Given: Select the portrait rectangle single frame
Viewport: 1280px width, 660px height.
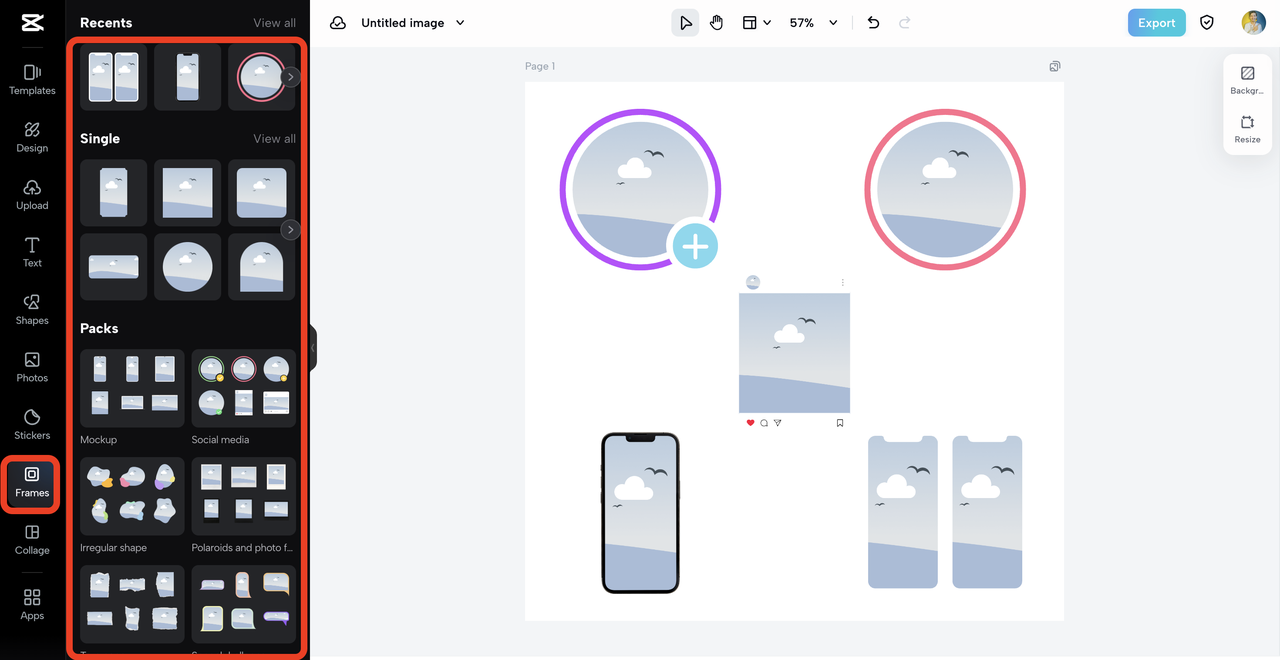Looking at the screenshot, I should point(113,193).
